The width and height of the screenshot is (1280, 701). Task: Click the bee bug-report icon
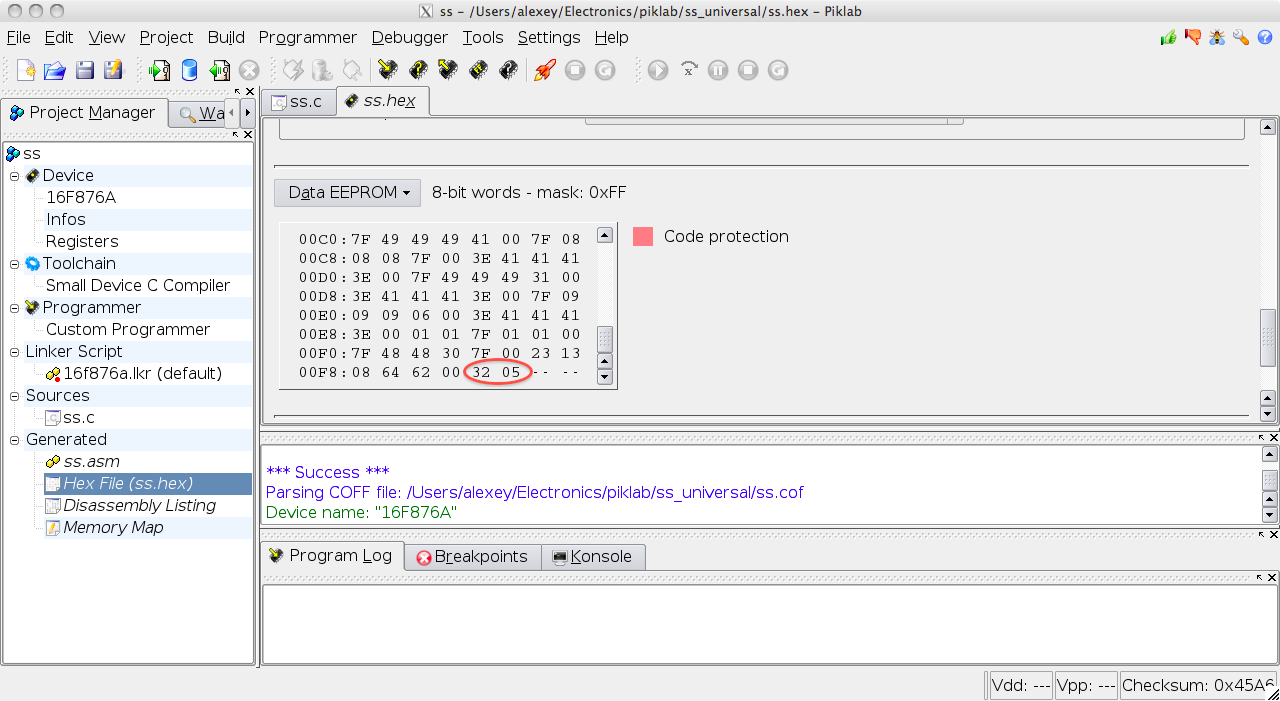coord(1216,38)
